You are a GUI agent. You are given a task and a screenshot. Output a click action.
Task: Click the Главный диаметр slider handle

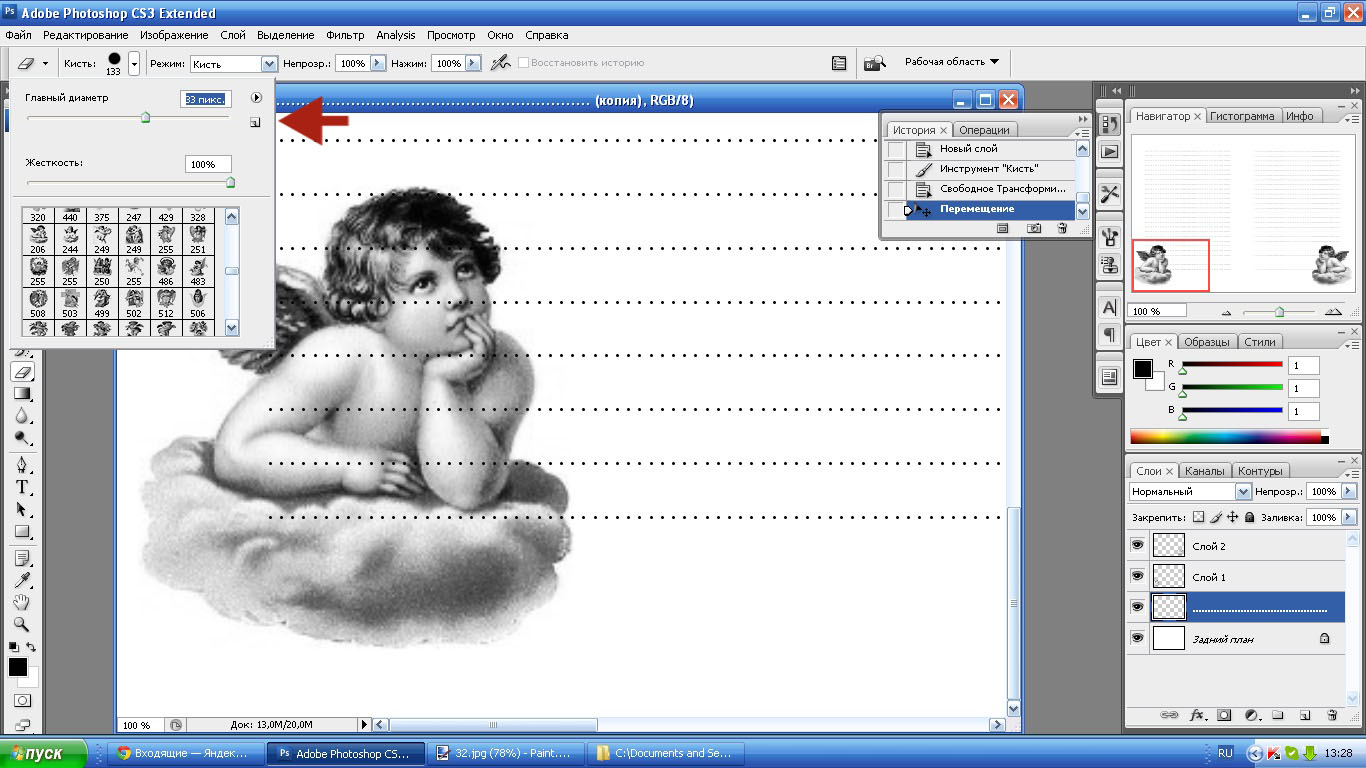(x=145, y=117)
